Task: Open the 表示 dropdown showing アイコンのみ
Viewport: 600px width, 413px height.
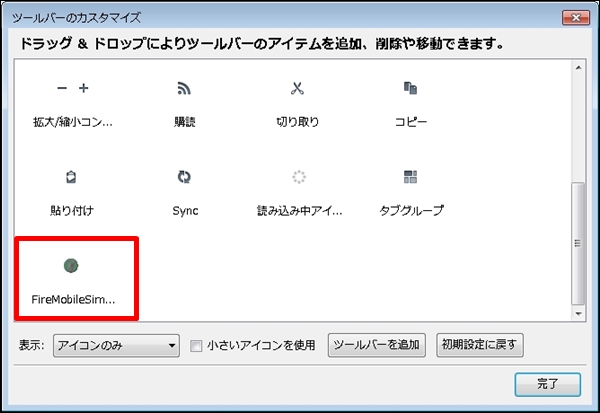Action: 116,346
